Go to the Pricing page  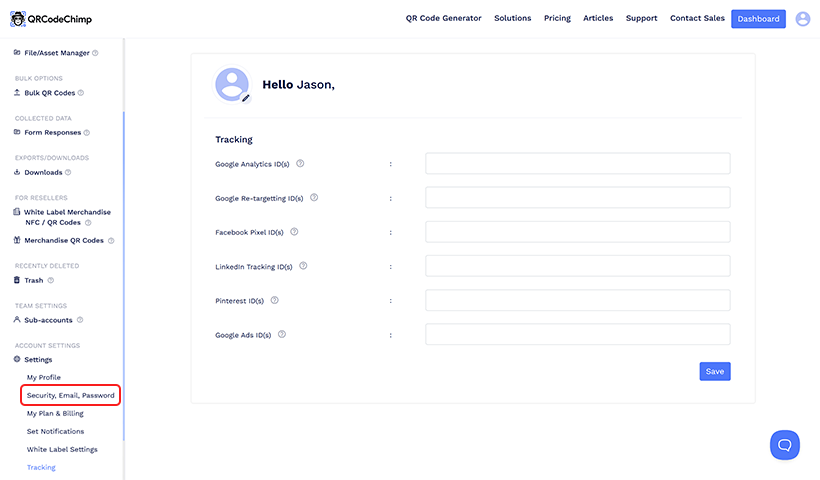coord(557,18)
